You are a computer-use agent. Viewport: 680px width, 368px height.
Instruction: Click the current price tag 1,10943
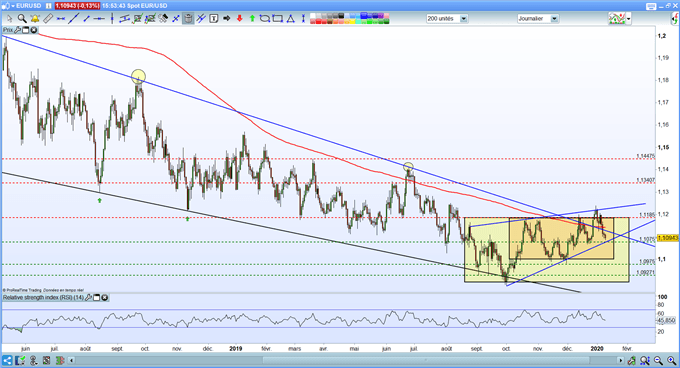668,238
